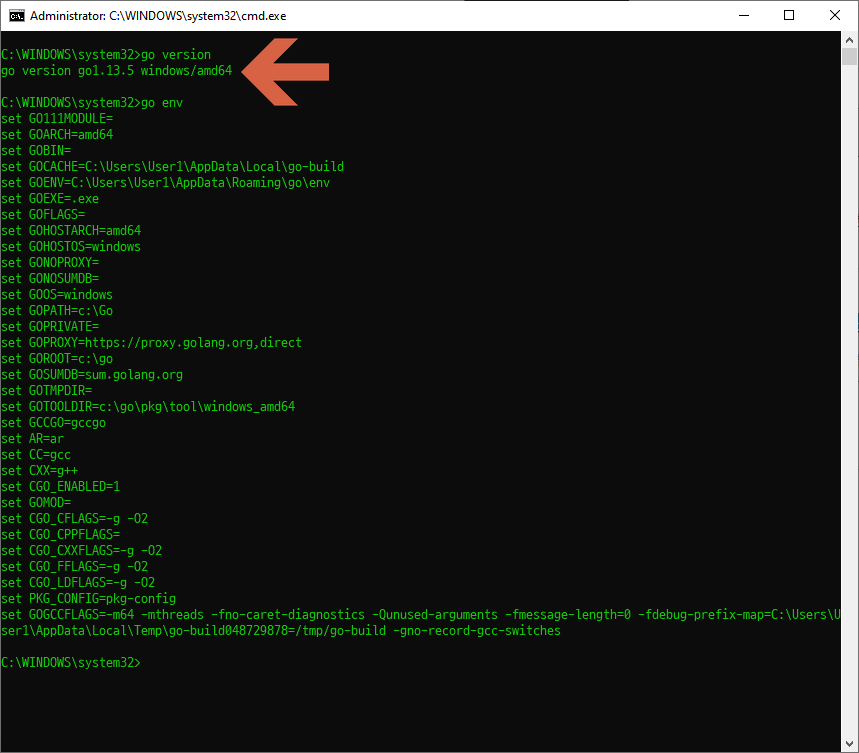The image size is (859, 753).
Task: Click the 'set GOBIN=' line
Action: click(36, 151)
